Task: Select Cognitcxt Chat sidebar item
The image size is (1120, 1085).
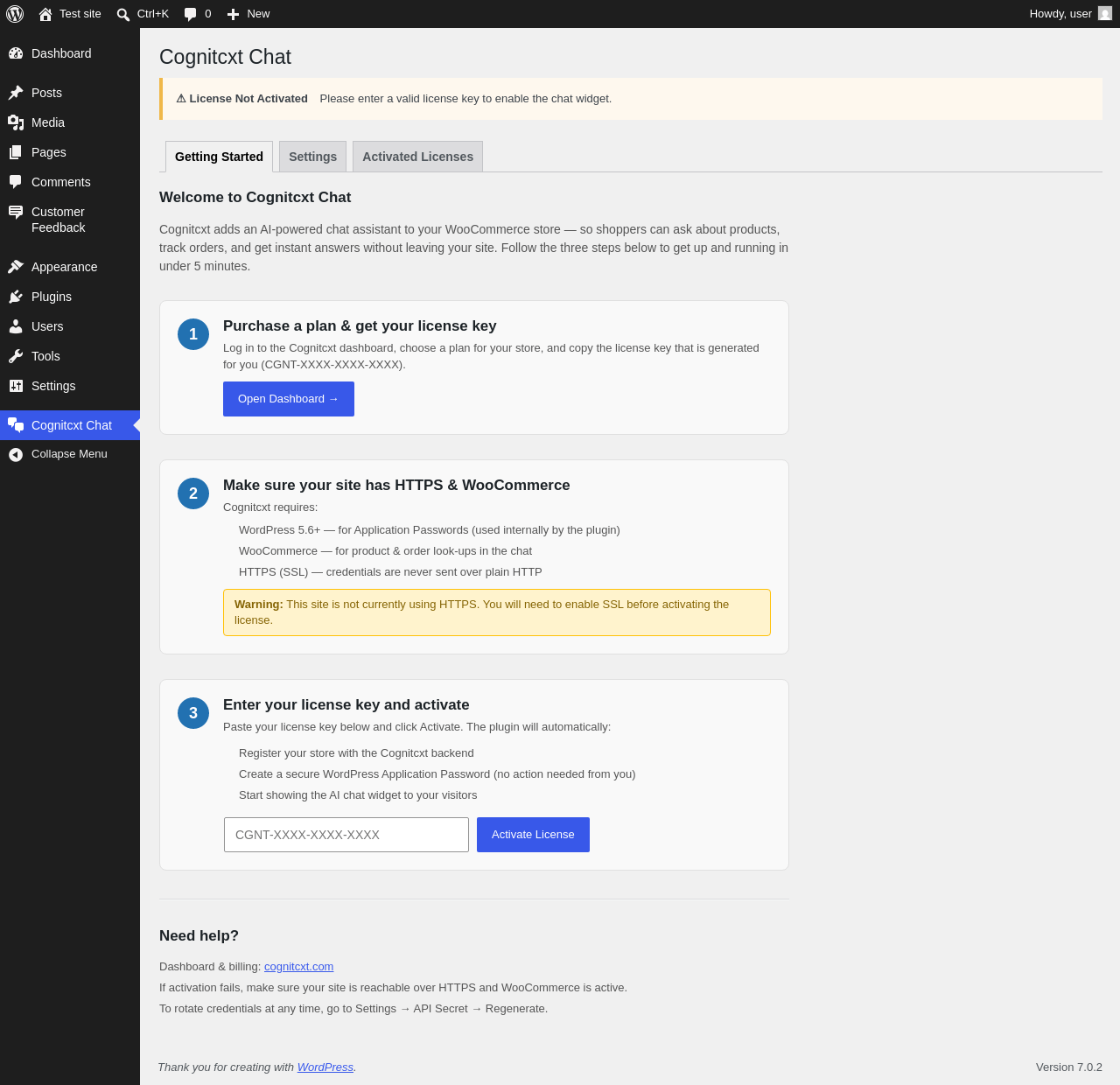Action: pyautogui.click(x=70, y=425)
